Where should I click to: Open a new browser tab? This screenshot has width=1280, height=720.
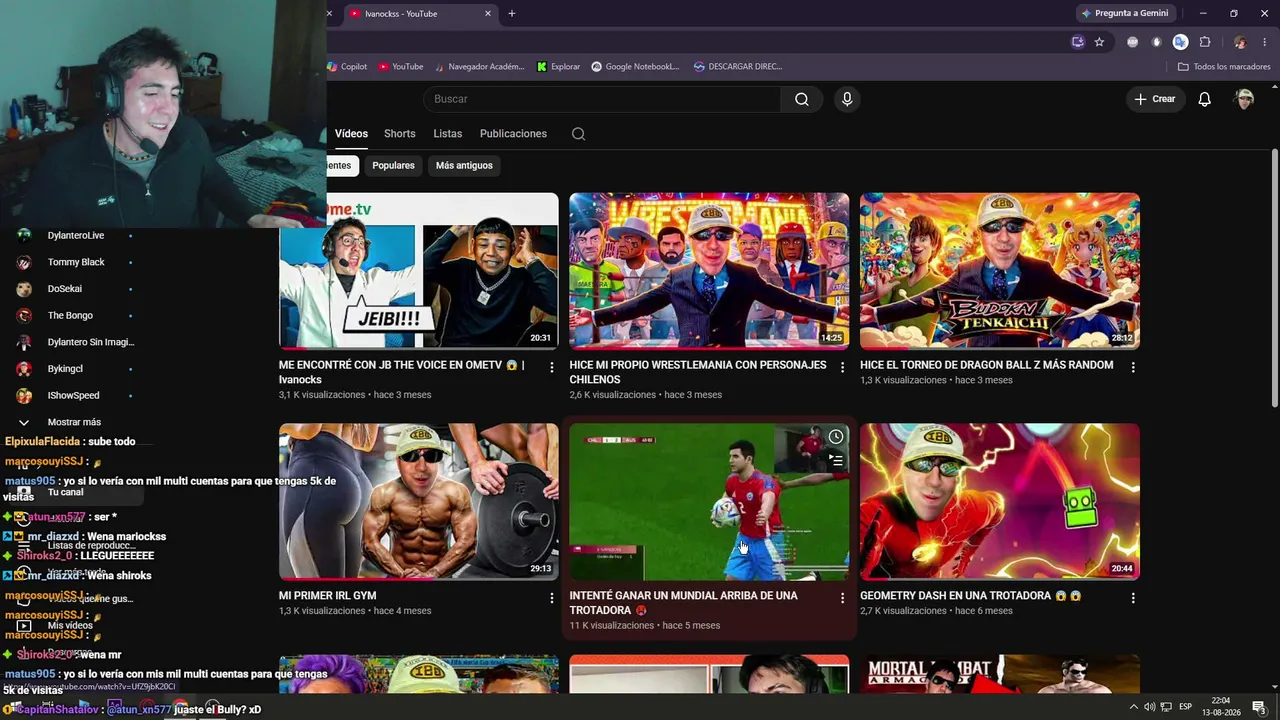(x=512, y=14)
